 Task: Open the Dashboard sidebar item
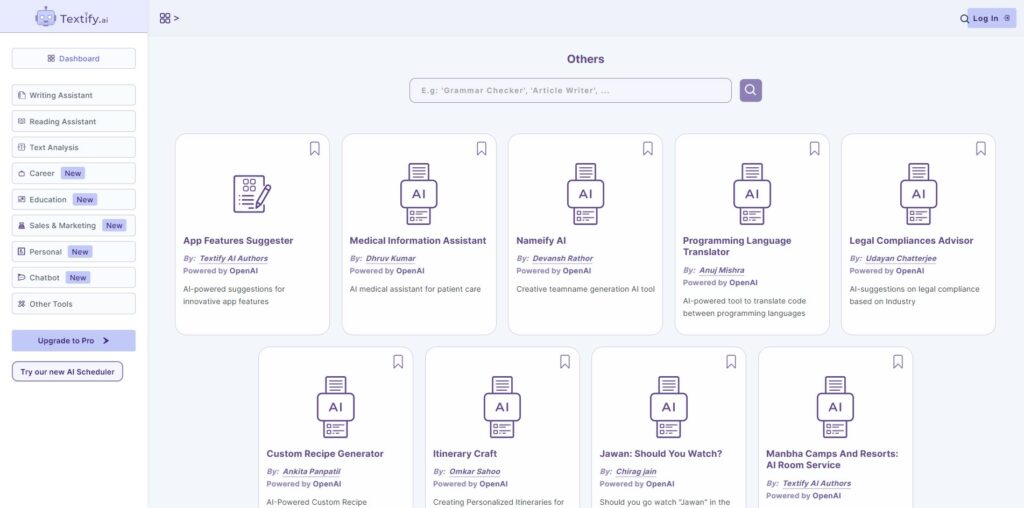click(74, 59)
